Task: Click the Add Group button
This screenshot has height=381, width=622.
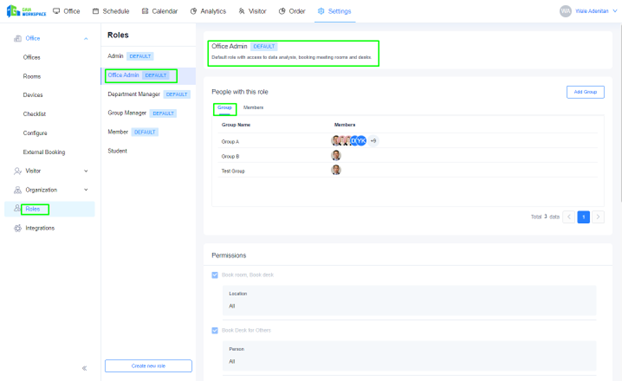Action: point(585,92)
